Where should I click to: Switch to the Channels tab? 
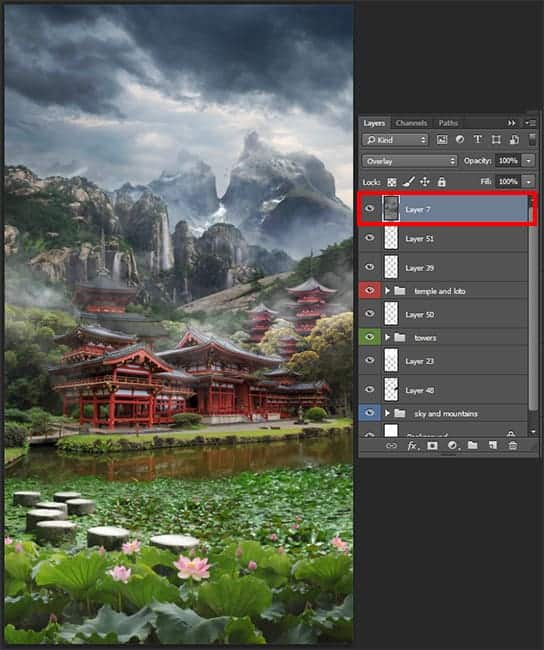411,123
